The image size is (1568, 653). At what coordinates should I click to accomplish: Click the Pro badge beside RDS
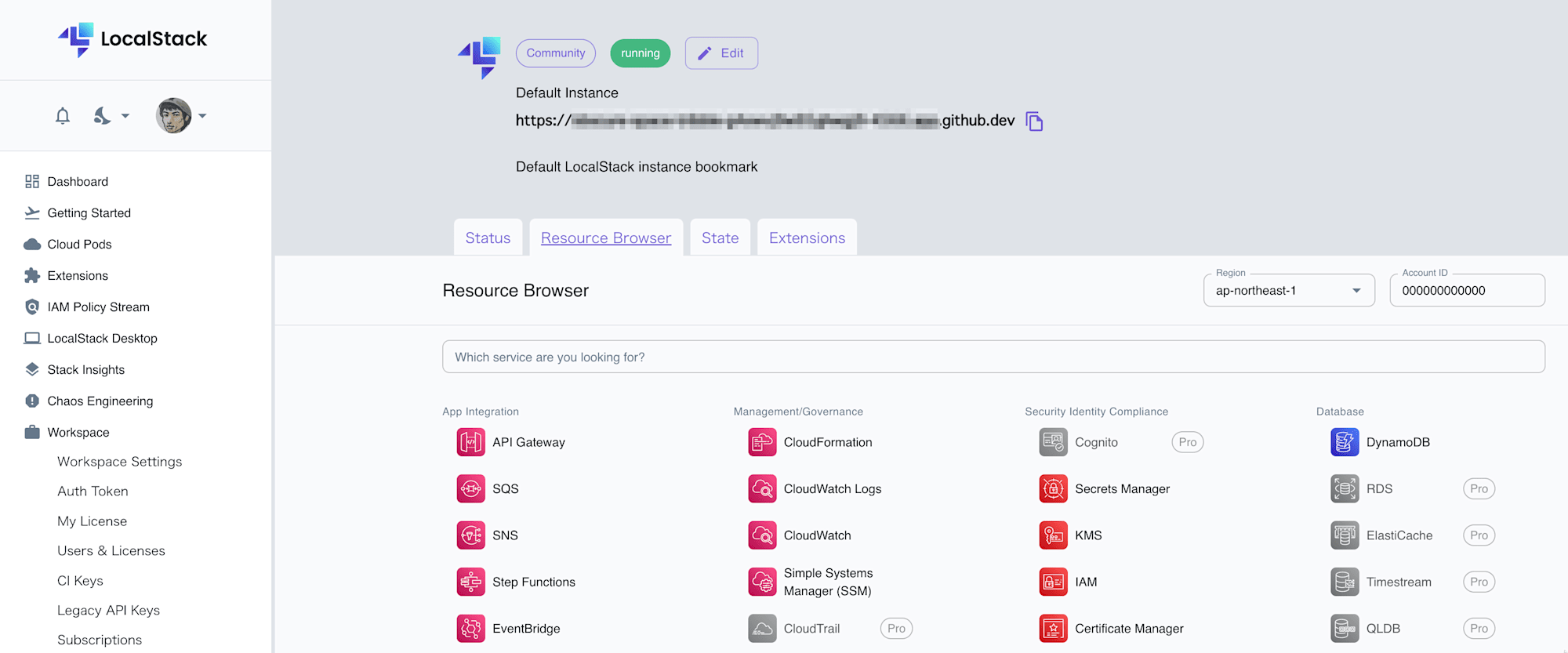coord(1479,488)
